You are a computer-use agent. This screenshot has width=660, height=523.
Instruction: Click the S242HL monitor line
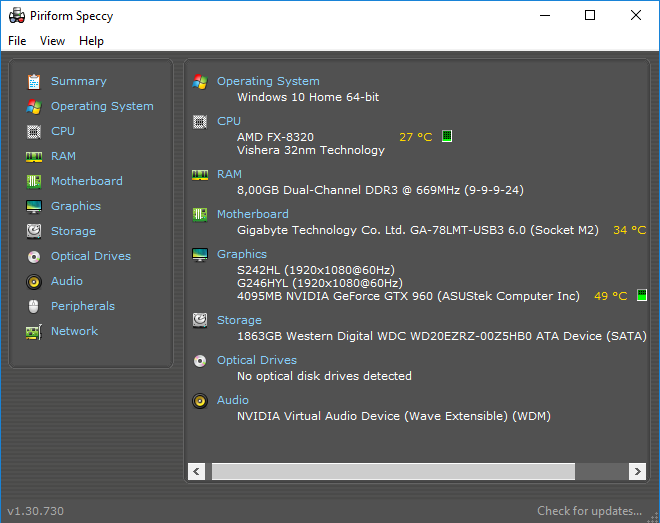pos(316,270)
